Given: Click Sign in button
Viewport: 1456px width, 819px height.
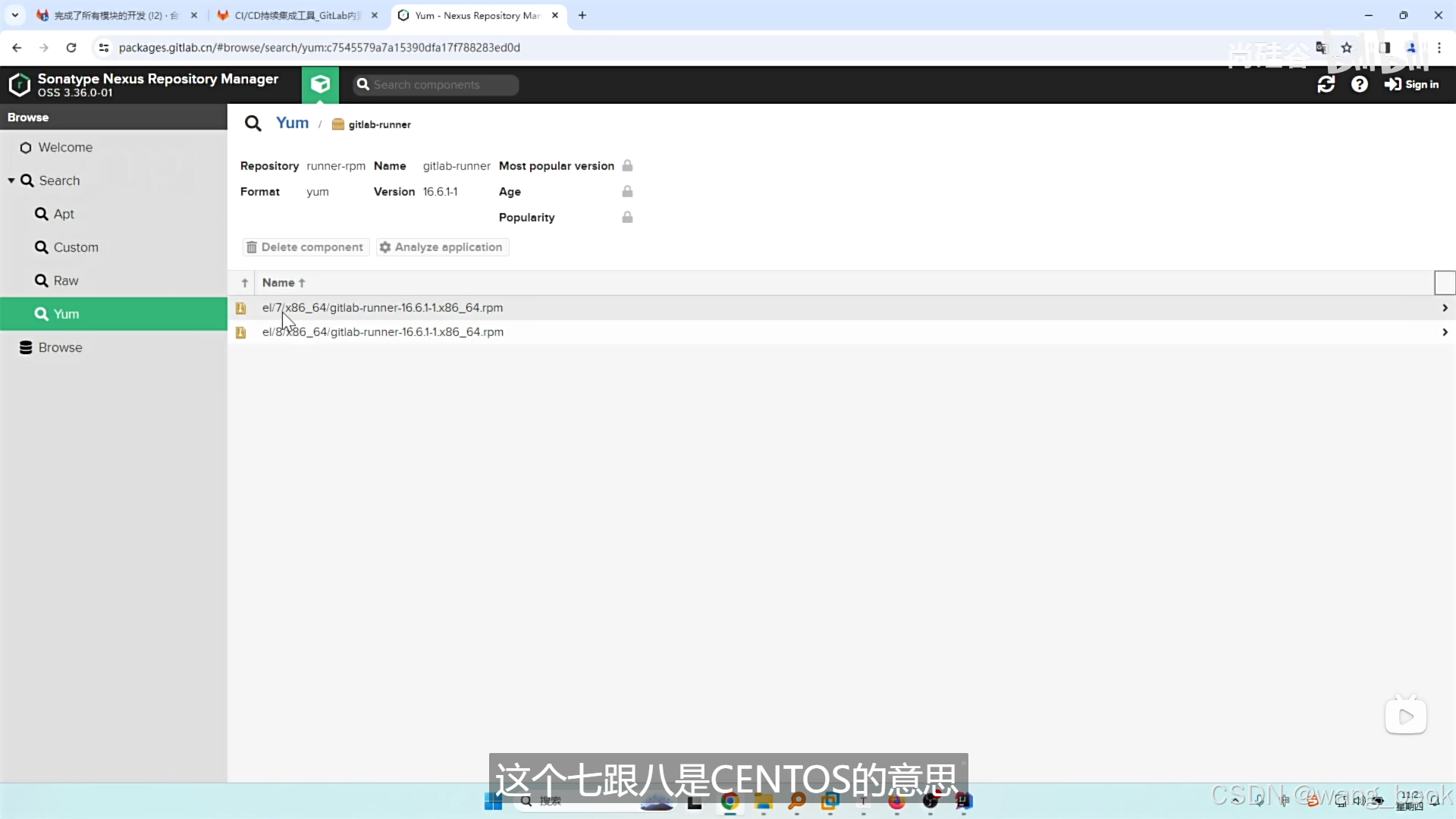Looking at the screenshot, I should [x=1411, y=84].
